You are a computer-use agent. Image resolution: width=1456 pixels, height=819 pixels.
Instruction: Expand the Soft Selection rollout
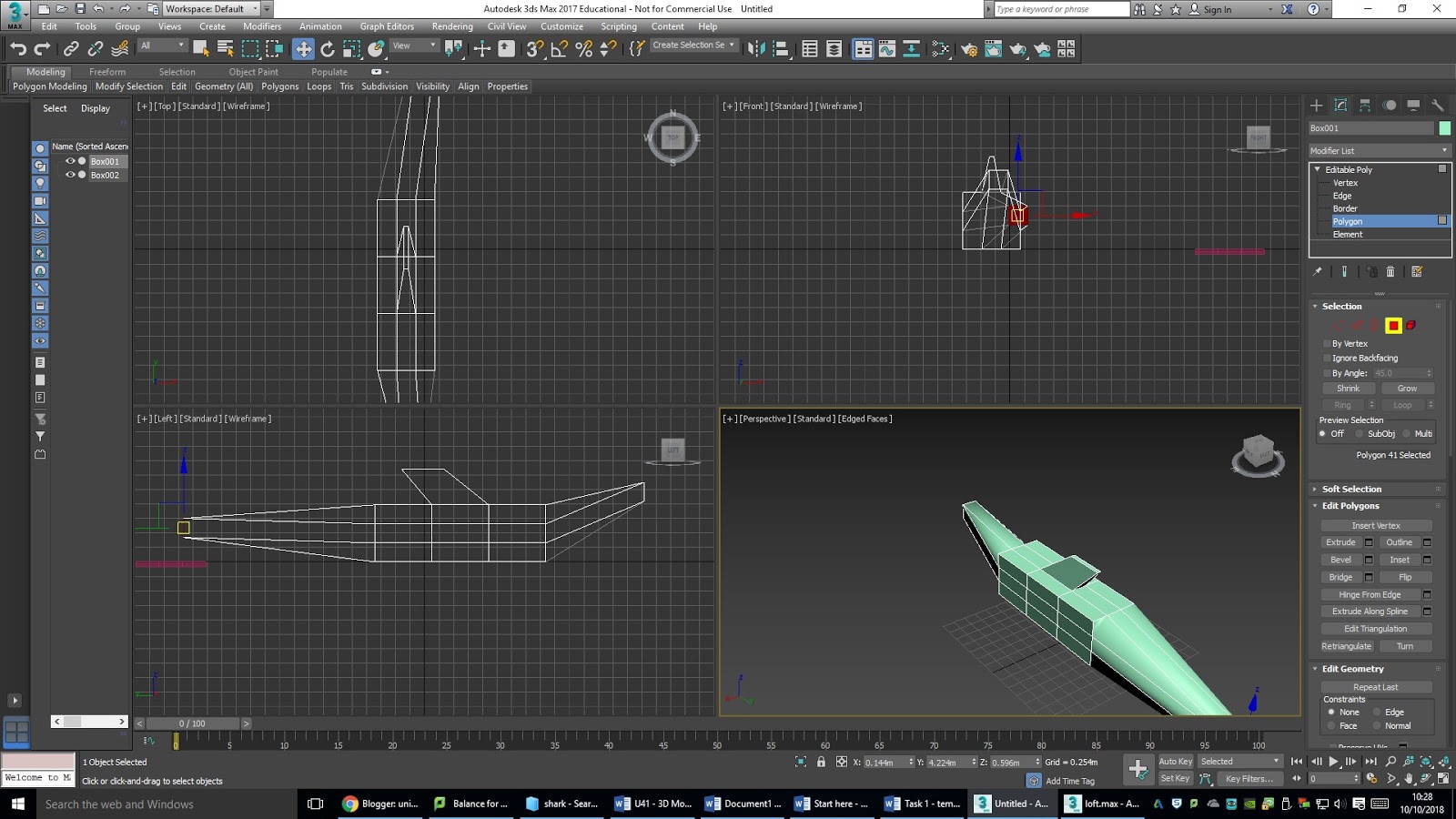1351,490
